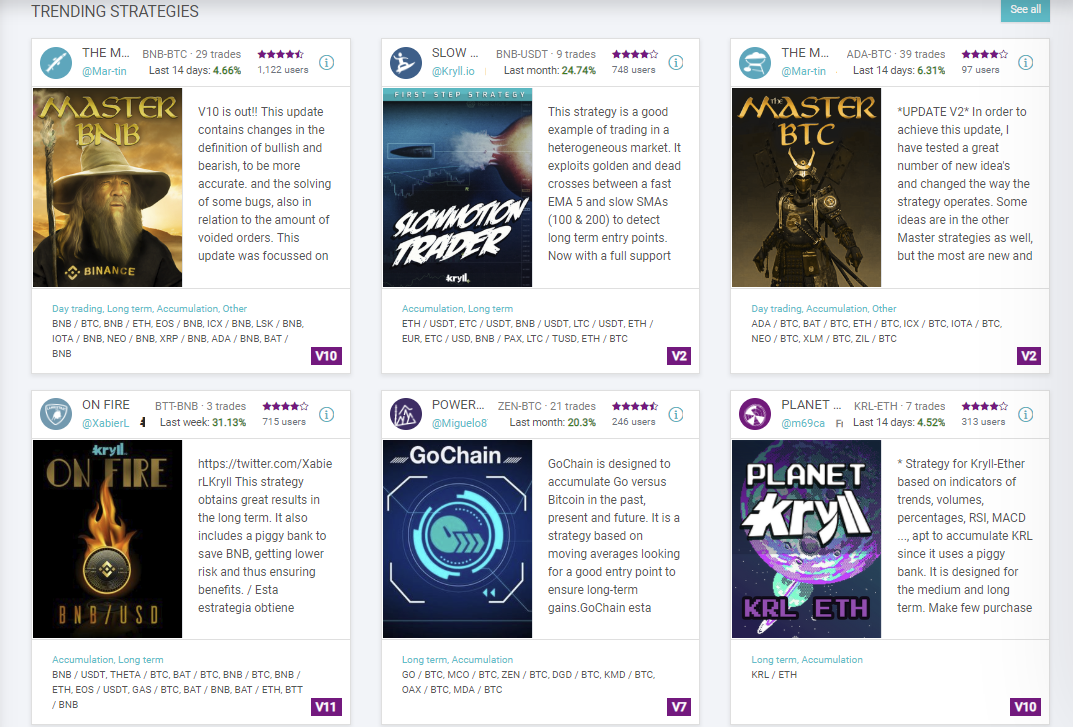Viewport: 1073px width, 727px height.
Task: Click the rocket avatar of BNB-BTC strategy
Action: 56,62
